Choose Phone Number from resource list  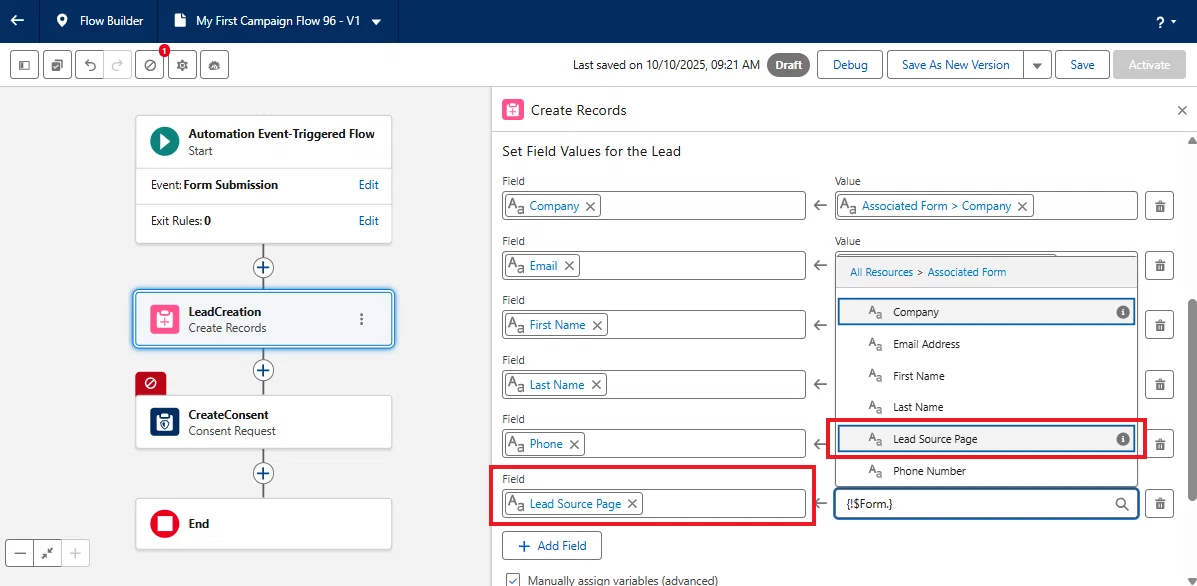[986, 471]
